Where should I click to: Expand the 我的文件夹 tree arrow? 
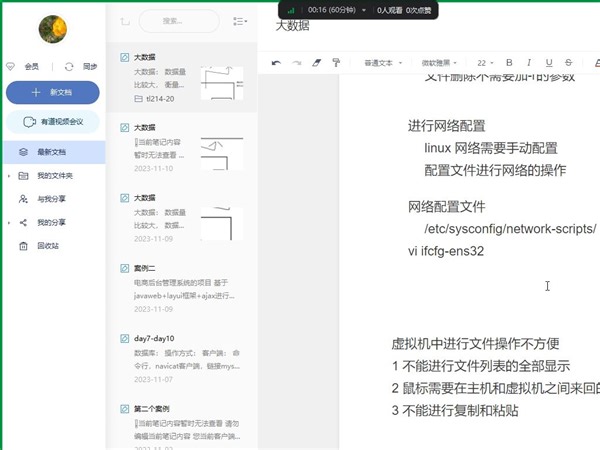point(9,176)
